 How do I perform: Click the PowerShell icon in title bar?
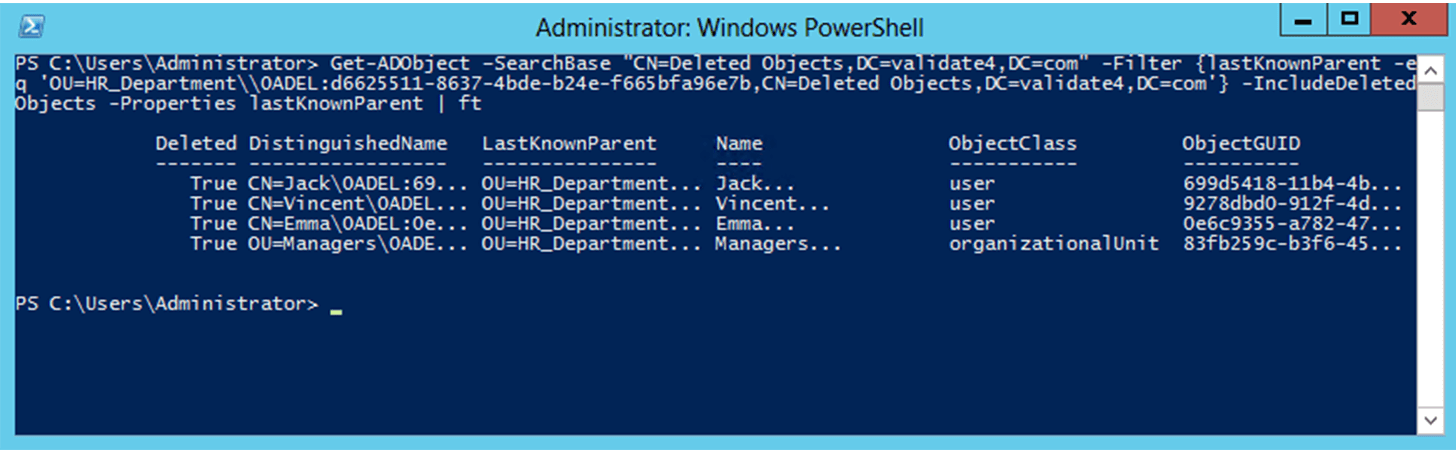point(30,24)
